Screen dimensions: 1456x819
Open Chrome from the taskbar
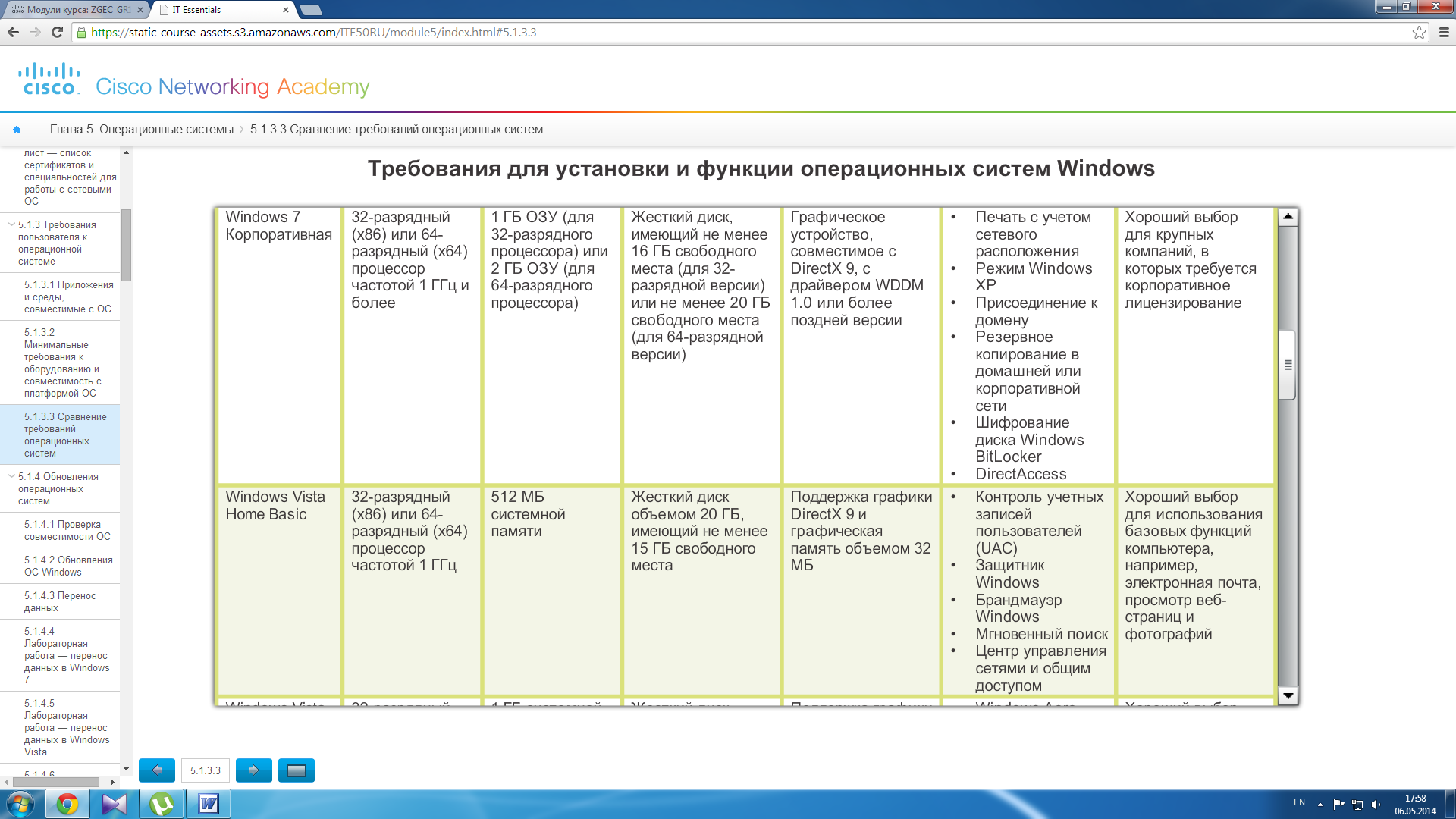[67, 804]
